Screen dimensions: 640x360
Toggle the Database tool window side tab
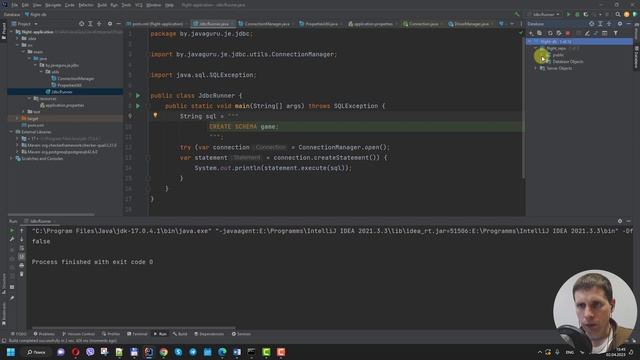click(x=636, y=56)
